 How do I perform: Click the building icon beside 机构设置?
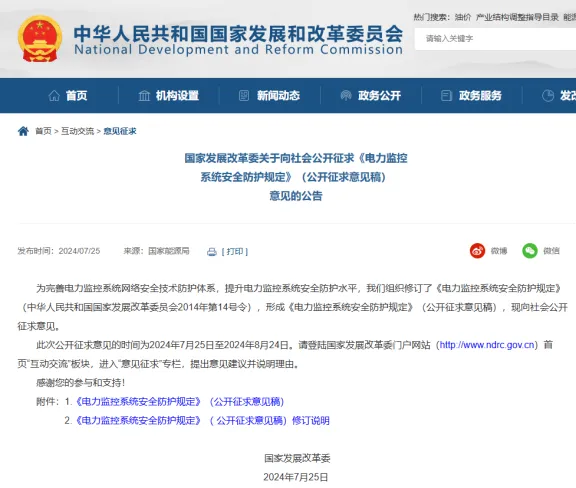pyautogui.click(x=144, y=96)
